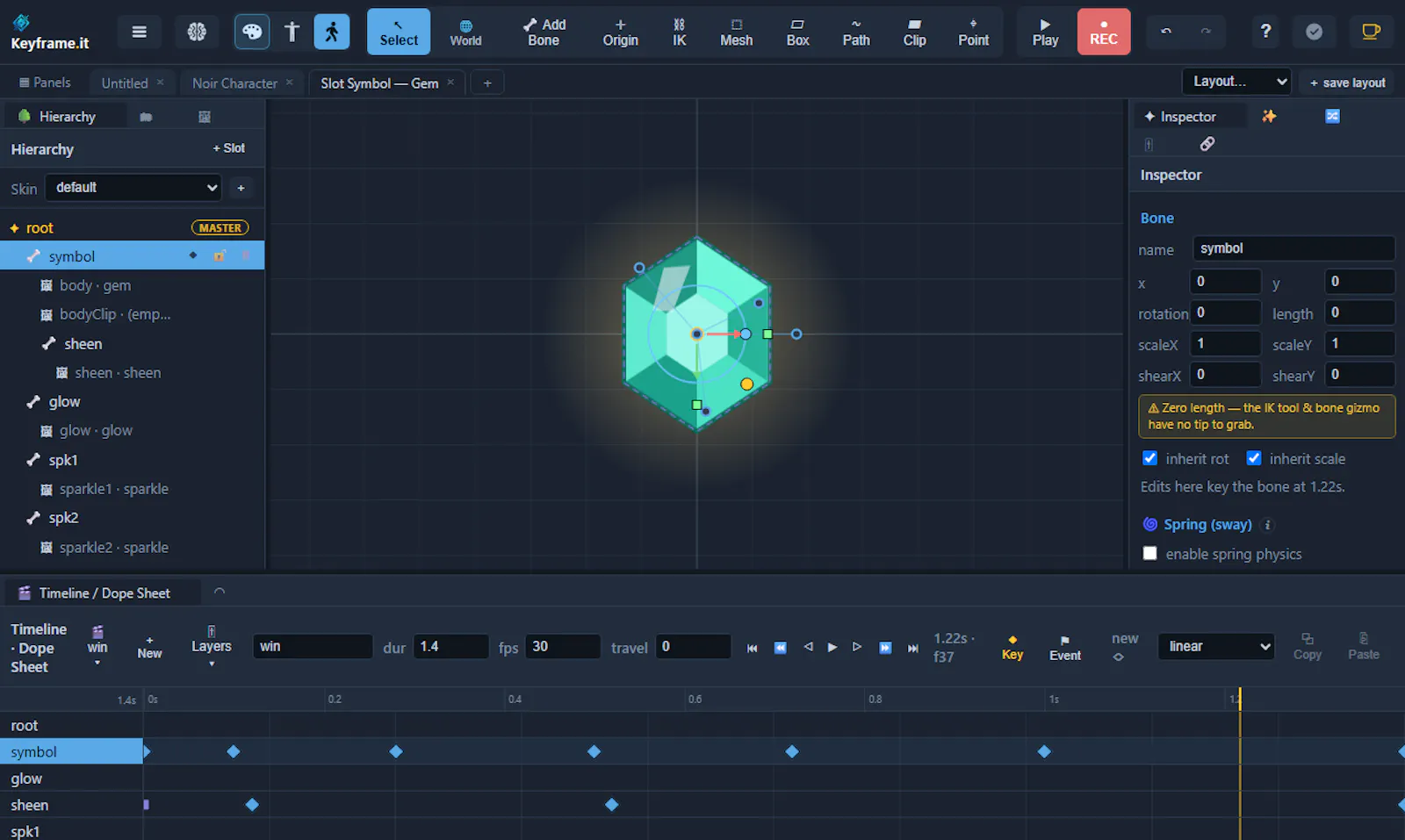Create New animation in timeline
Image resolution: width=1405 pixels, height=840 pixels.
[149, 647]
